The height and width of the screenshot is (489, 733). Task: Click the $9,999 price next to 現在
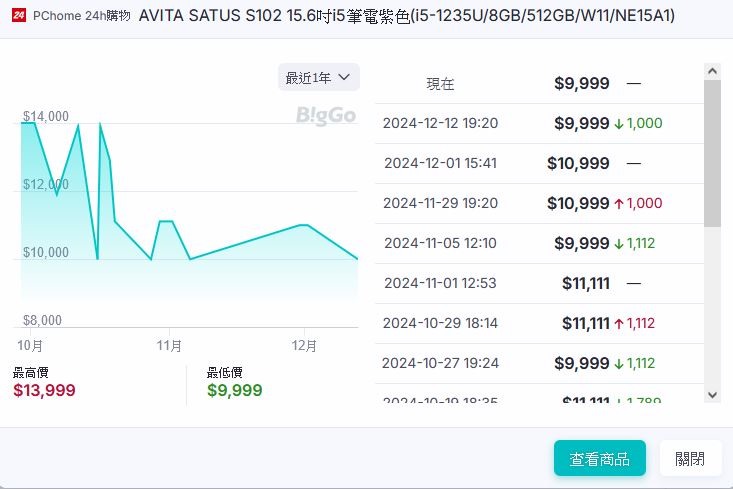click(582, 83)
